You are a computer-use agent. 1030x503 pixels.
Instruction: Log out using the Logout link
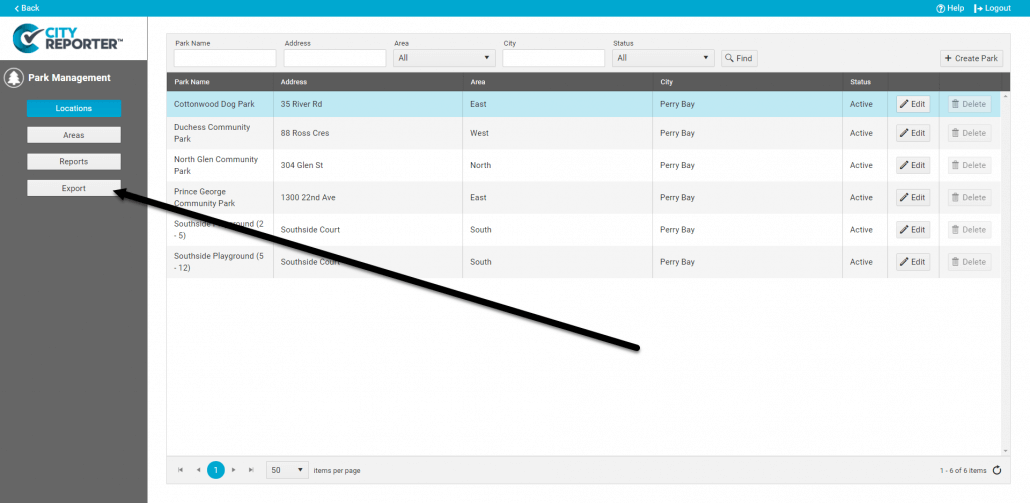tap(992, 8)
